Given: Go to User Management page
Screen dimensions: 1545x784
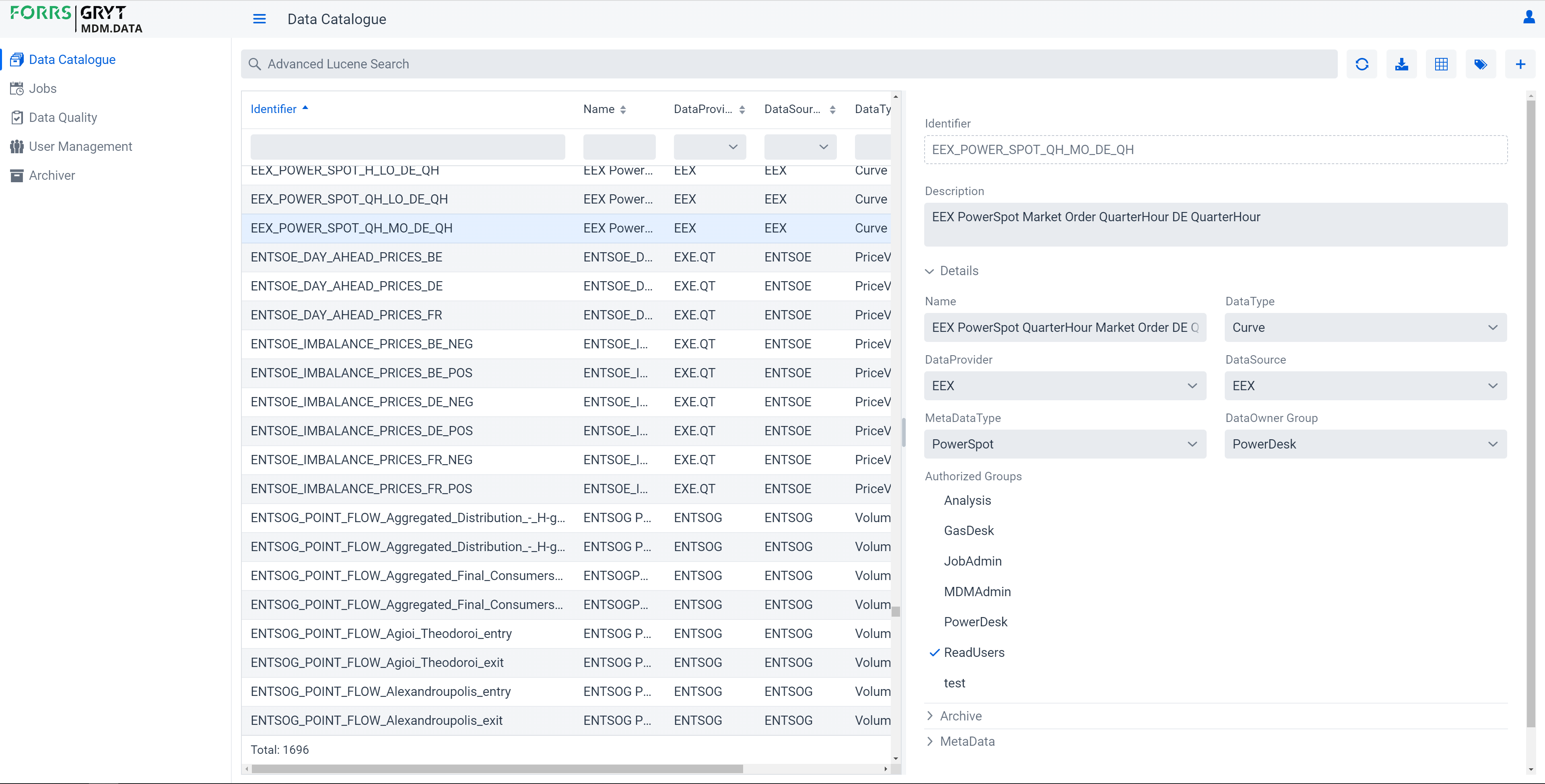Looking at the screenshot, I should tap(80, 146).
